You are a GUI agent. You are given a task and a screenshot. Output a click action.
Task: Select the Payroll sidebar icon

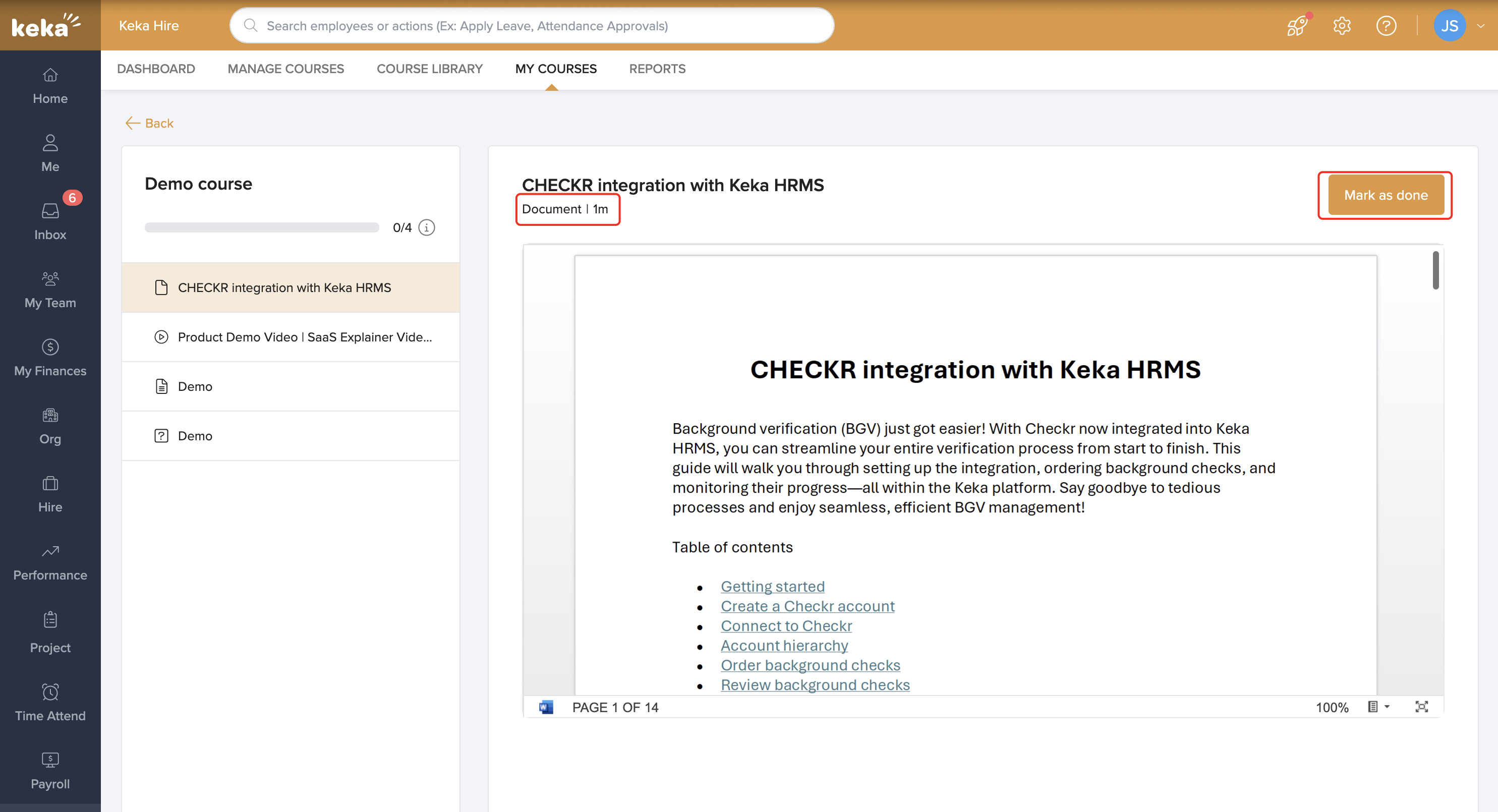[50, 769]
